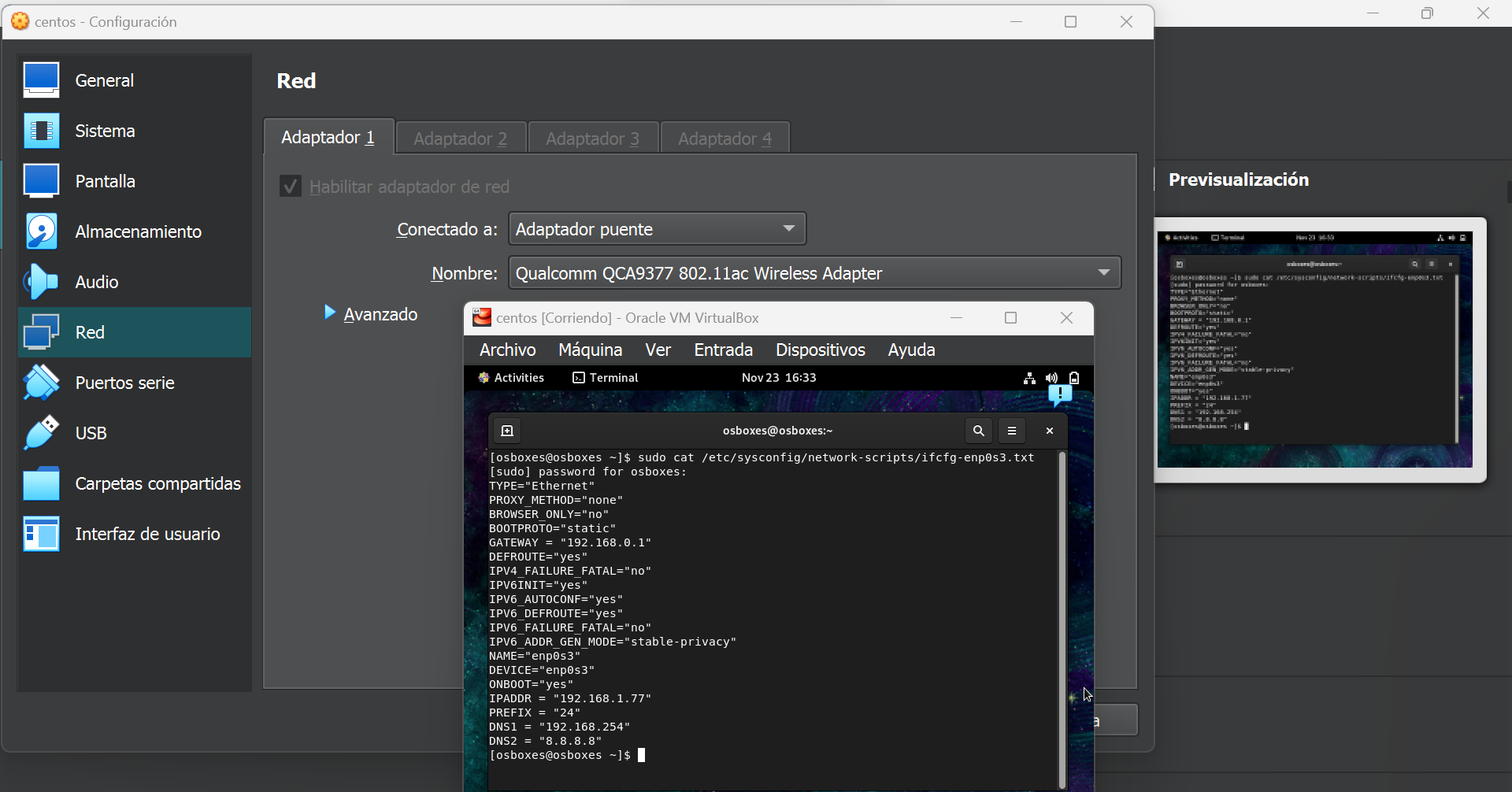Open the terminal hamburger menu

point(1012,431)
